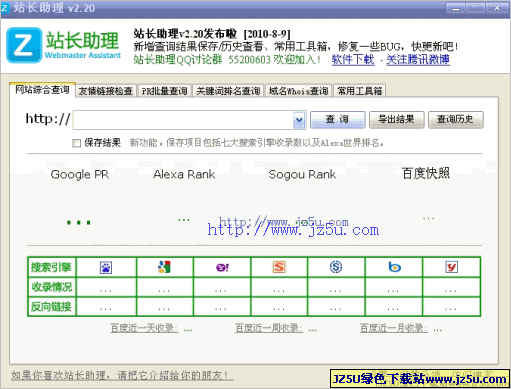Viewport: 511px width, 389px height.
Task: Click the Youdao red y icon
Action: coord(452,267)
